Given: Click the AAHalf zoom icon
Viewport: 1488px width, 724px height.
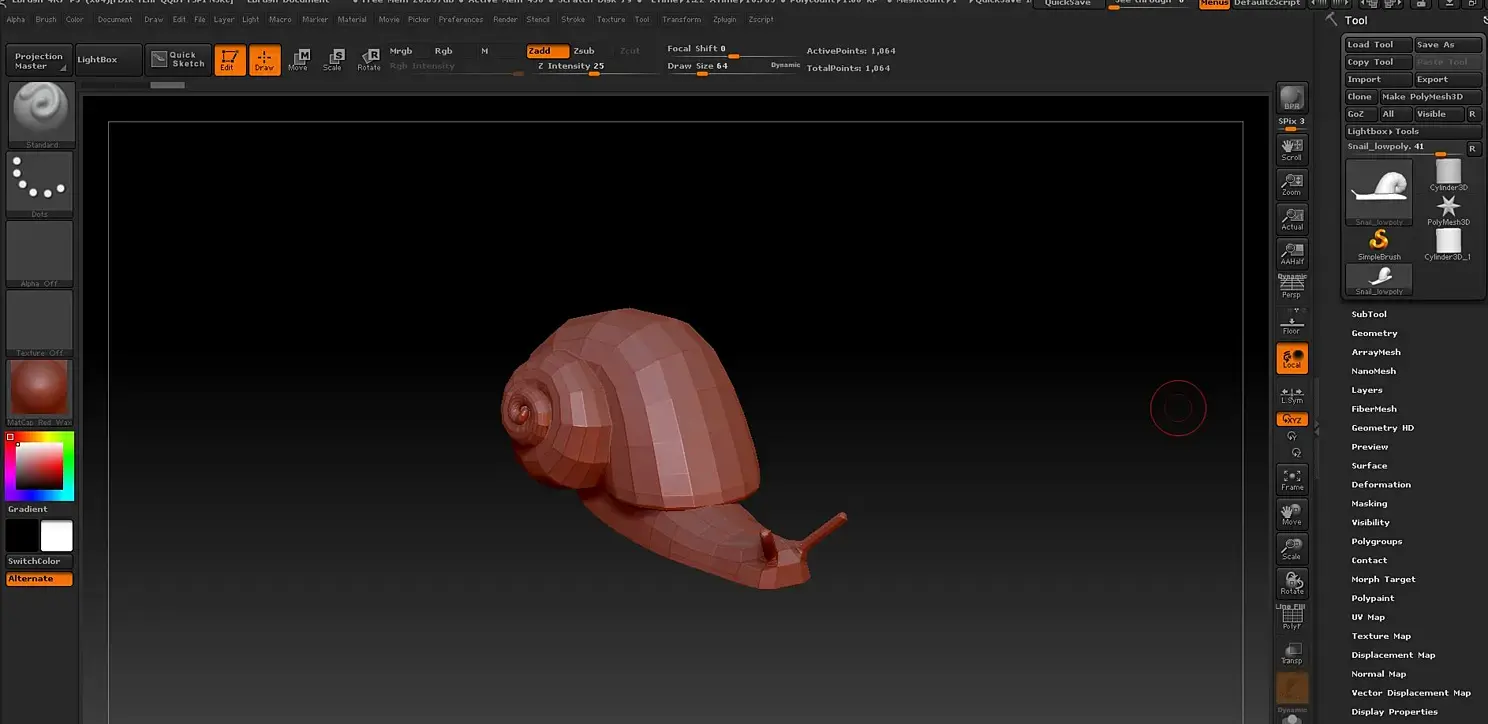Looking at the screenshot, I should 1292,252.
